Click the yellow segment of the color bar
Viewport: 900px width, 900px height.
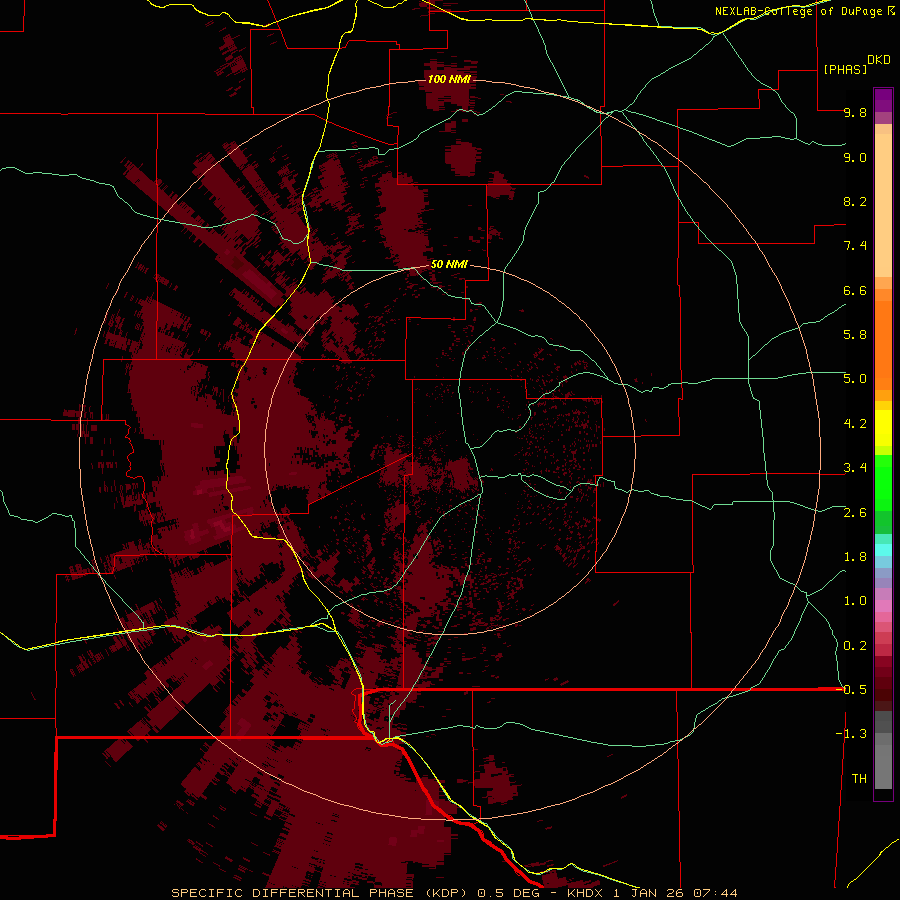883,428
